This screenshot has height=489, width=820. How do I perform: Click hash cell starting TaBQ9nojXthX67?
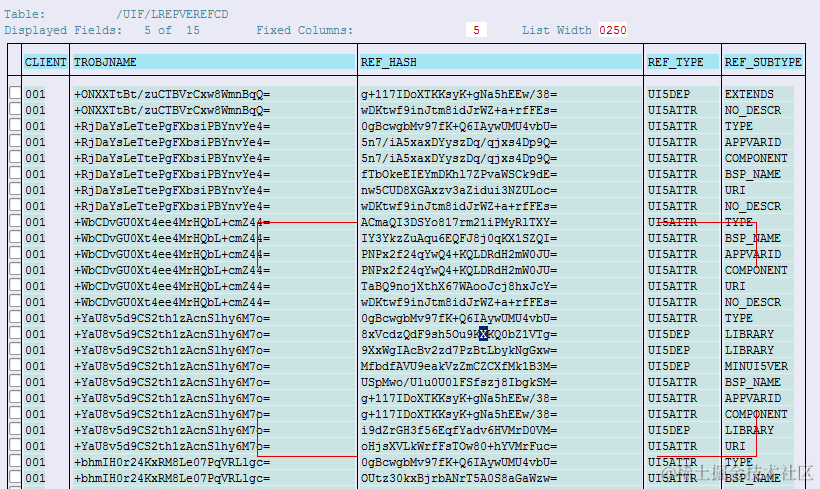[x=459, y=286]
